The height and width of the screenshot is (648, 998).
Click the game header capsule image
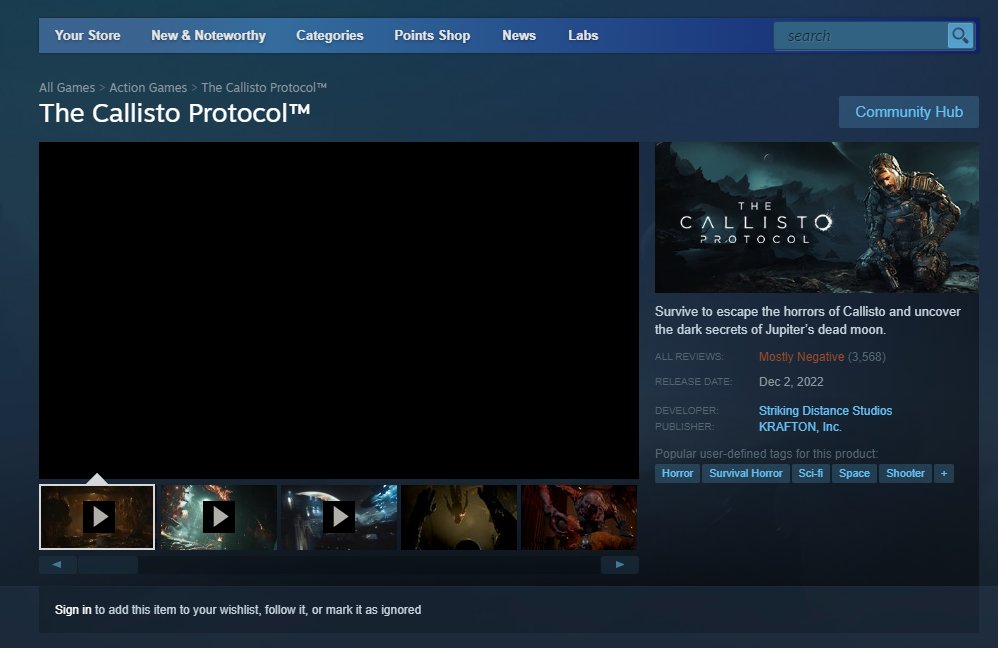click(x=817, y=217)
